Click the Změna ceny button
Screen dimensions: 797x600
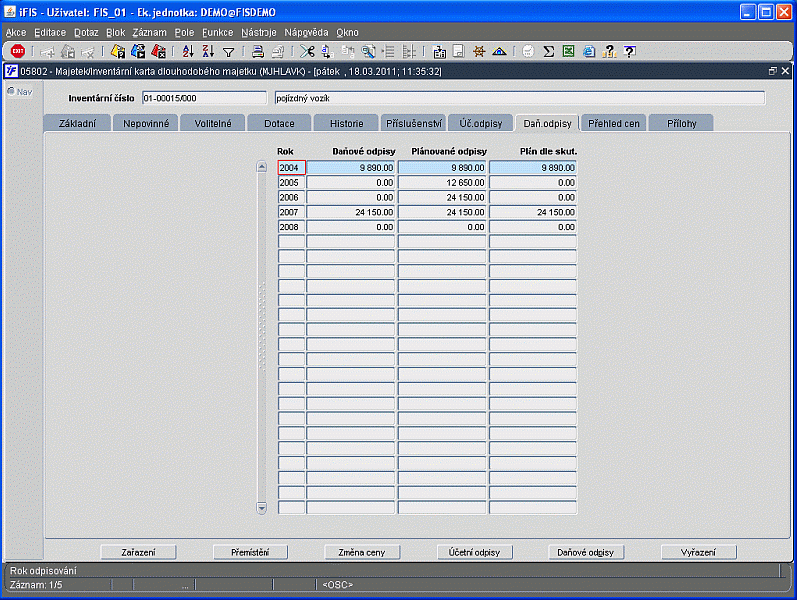(362, 552)
